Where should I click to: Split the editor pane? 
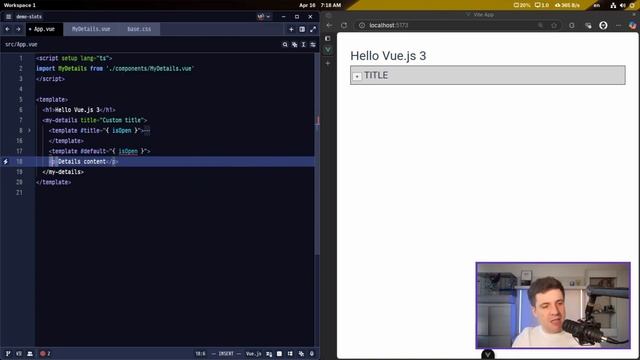[x=302, y=29]
